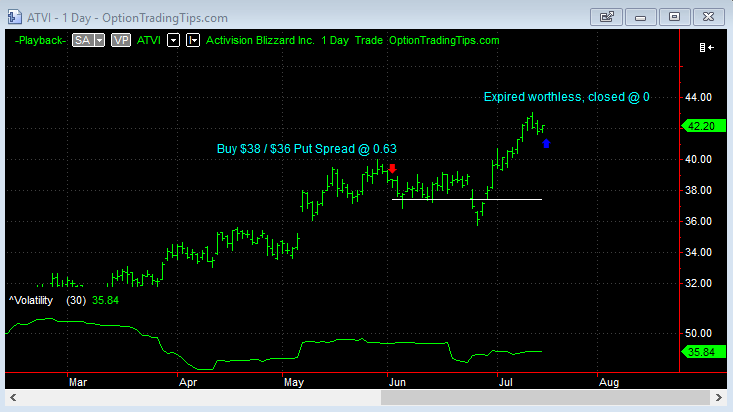
Task: Click the ^Volatility (30) indicator label
Action: click(x=47, y=300)
